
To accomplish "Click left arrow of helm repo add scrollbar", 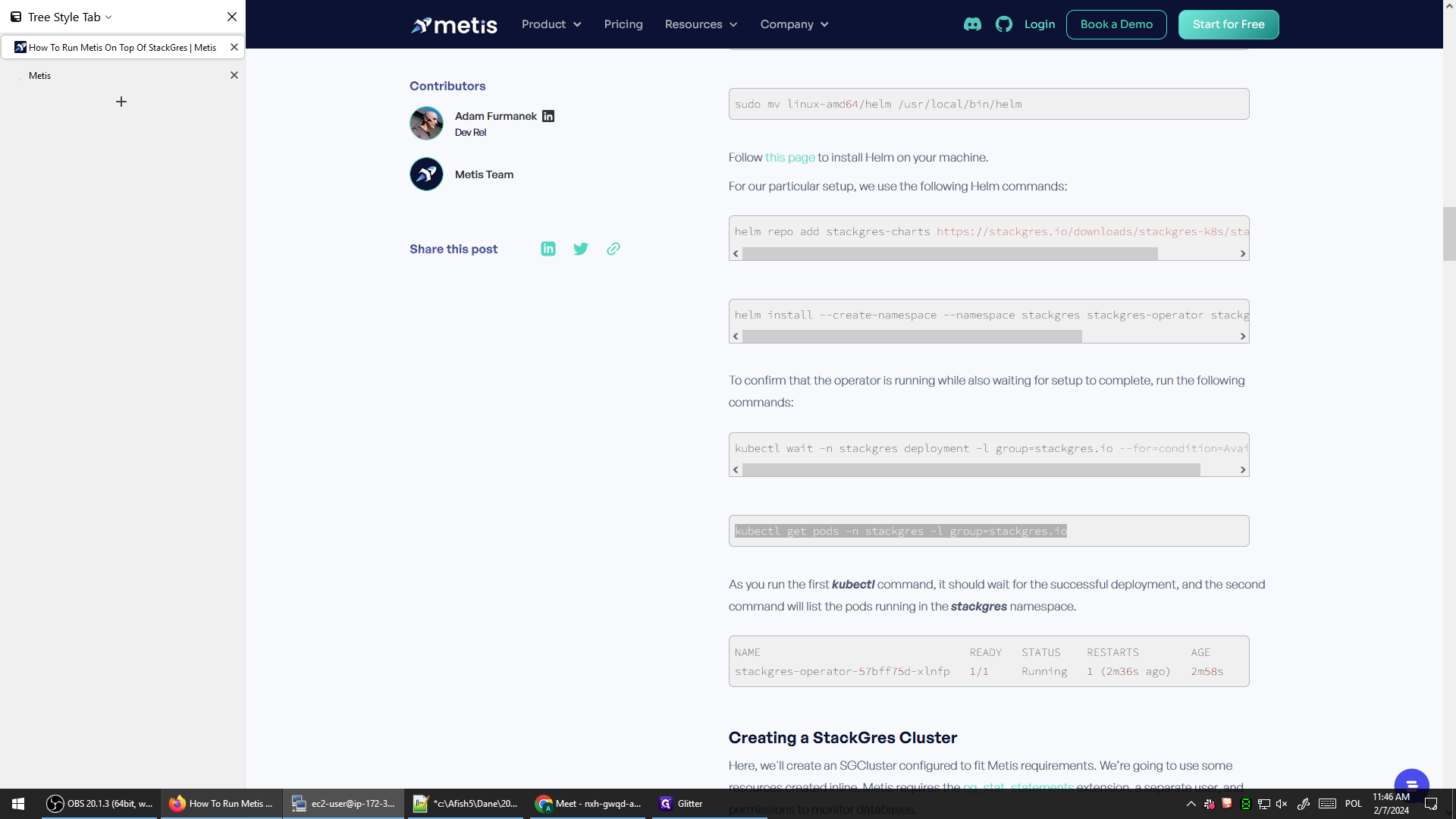I will [x=736, y=254].
